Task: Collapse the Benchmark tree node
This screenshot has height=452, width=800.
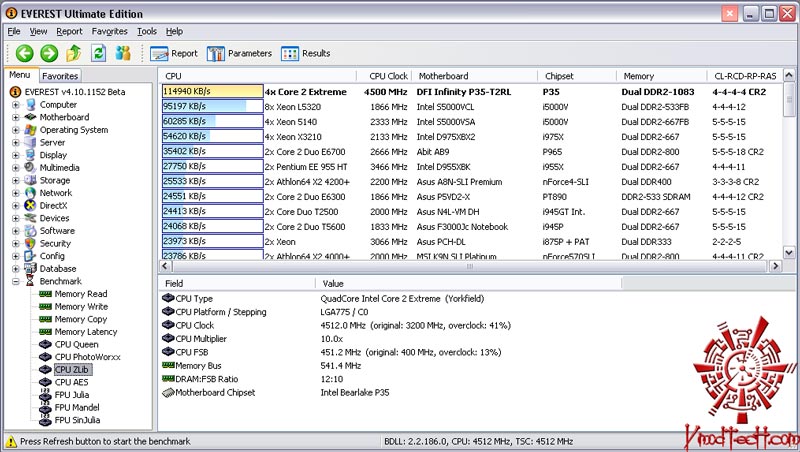Action: tap(16, 282)
